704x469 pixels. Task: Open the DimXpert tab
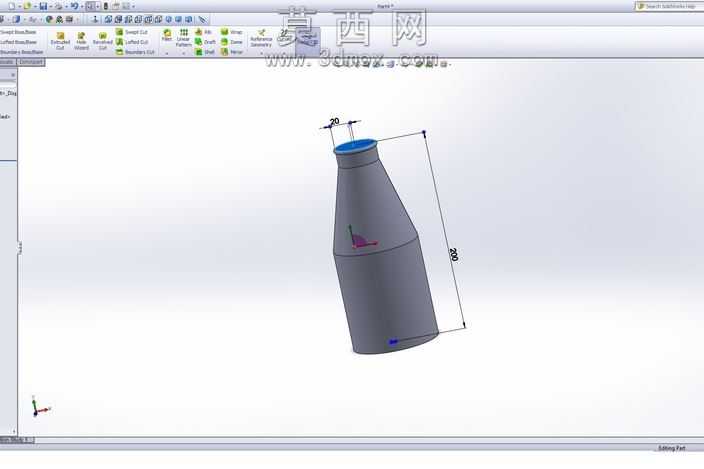pyautogui.click(x=31, y=62)
